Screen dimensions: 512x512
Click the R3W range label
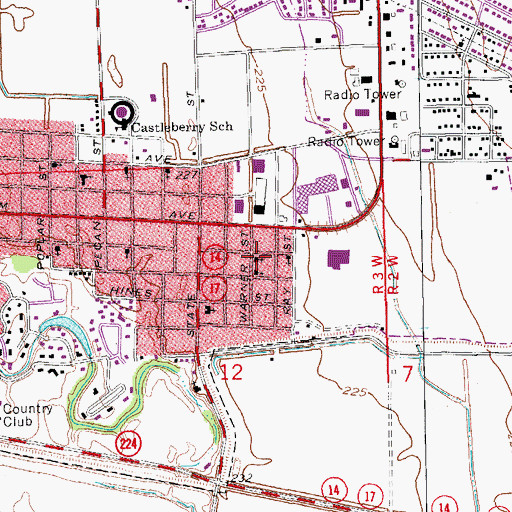pyautogui.click(x=378, y=274)
